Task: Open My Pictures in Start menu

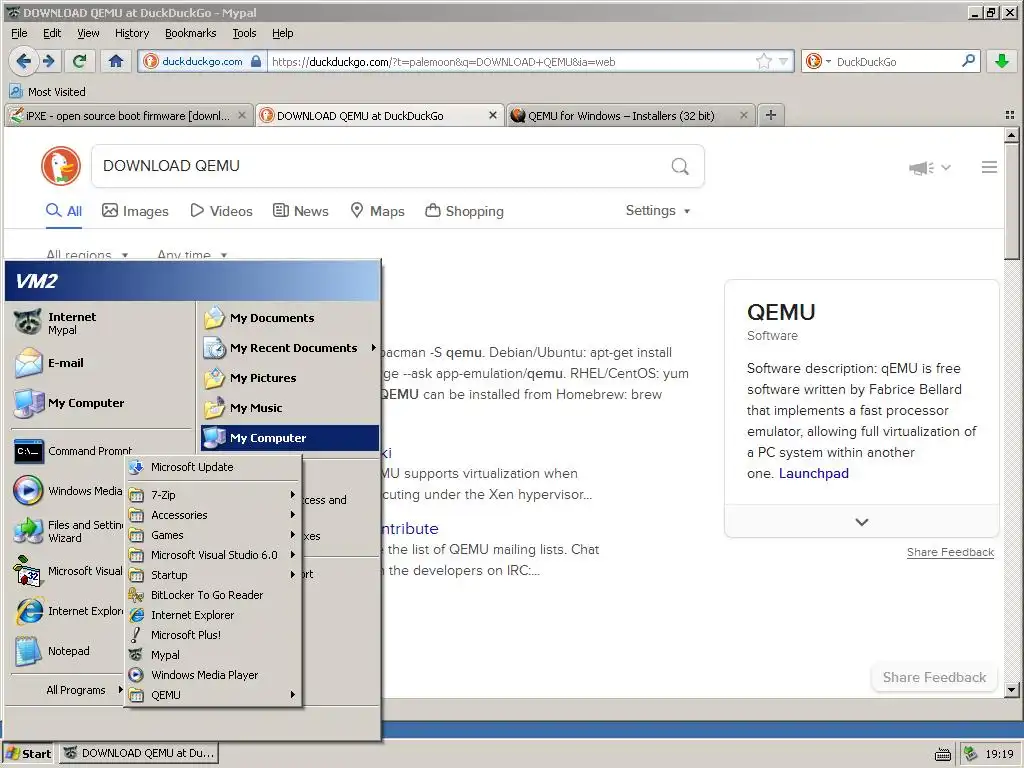Action: pyautogui.click(x=290, y=378)
